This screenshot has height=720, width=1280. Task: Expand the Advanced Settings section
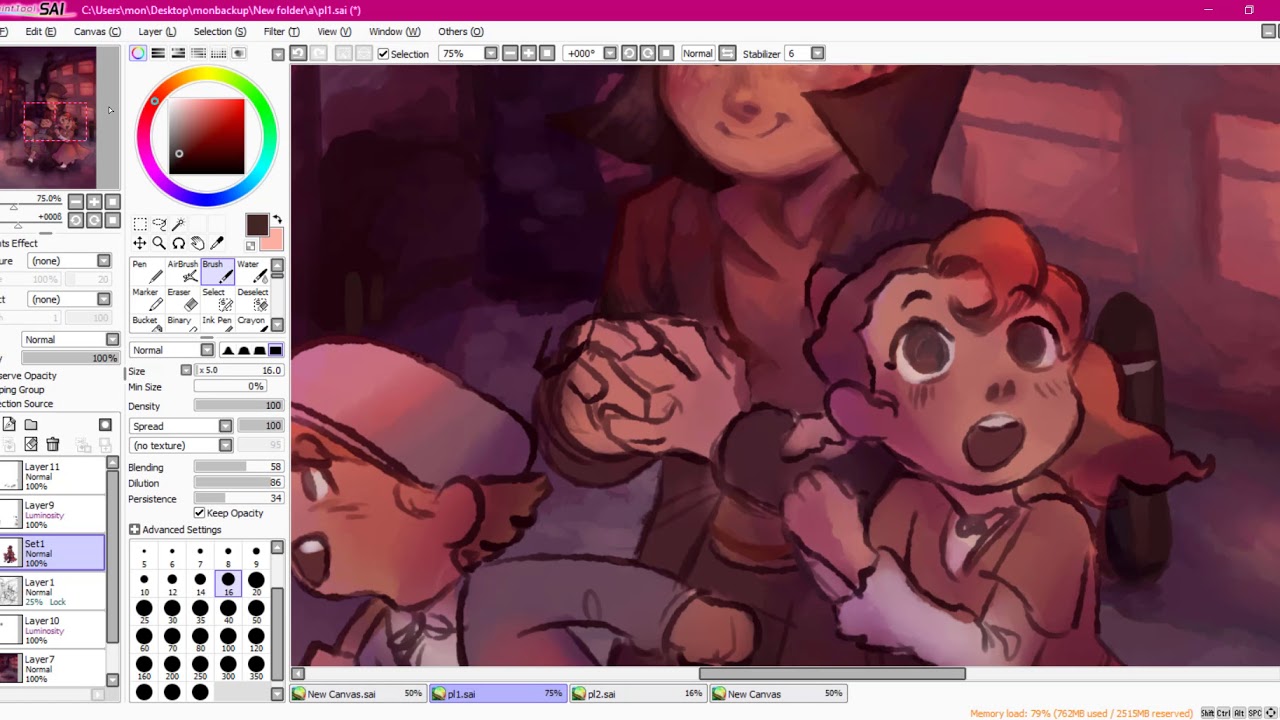pyautogui.click(x=175, y=530)
